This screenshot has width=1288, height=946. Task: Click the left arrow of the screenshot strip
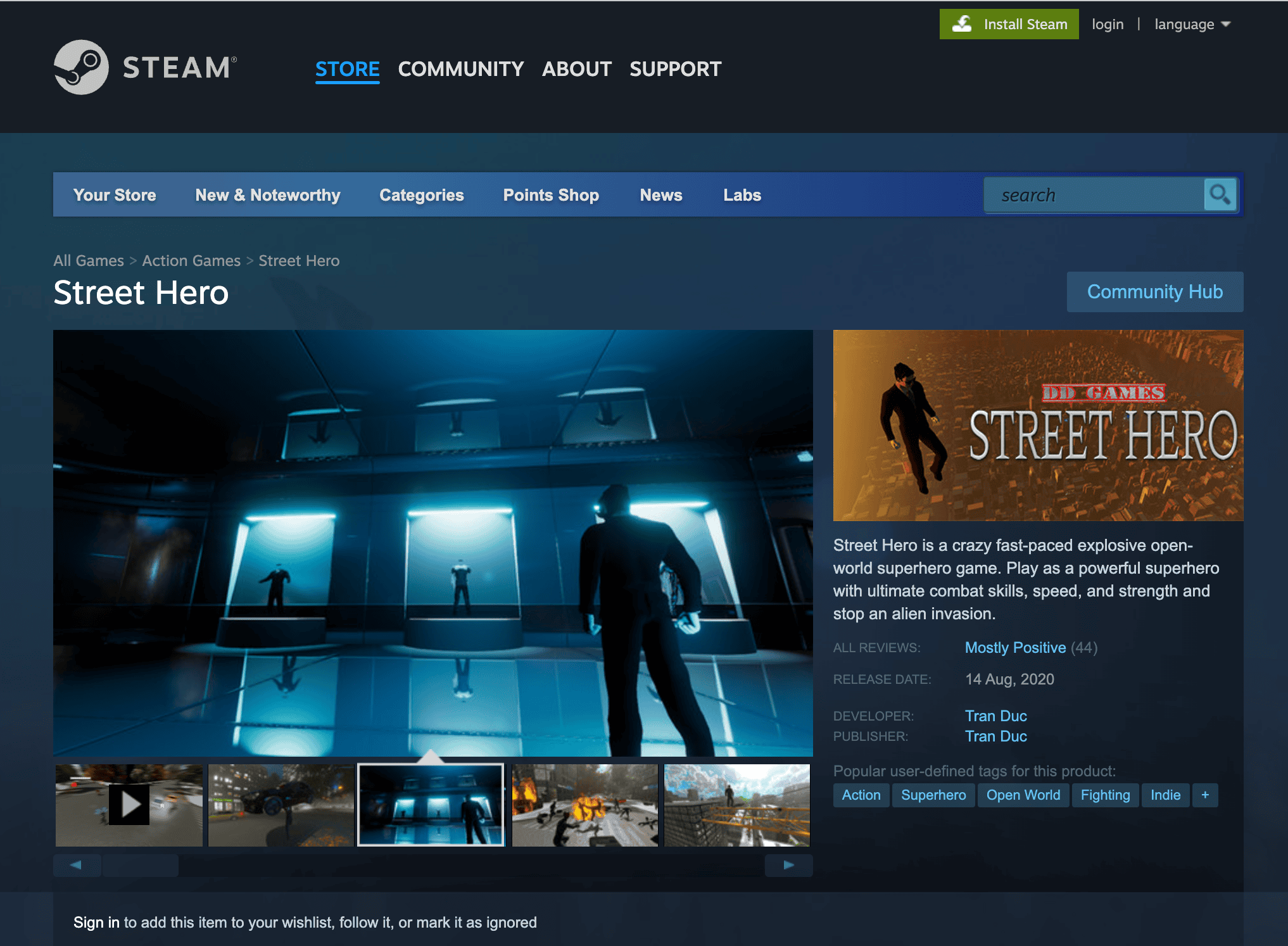77,865
